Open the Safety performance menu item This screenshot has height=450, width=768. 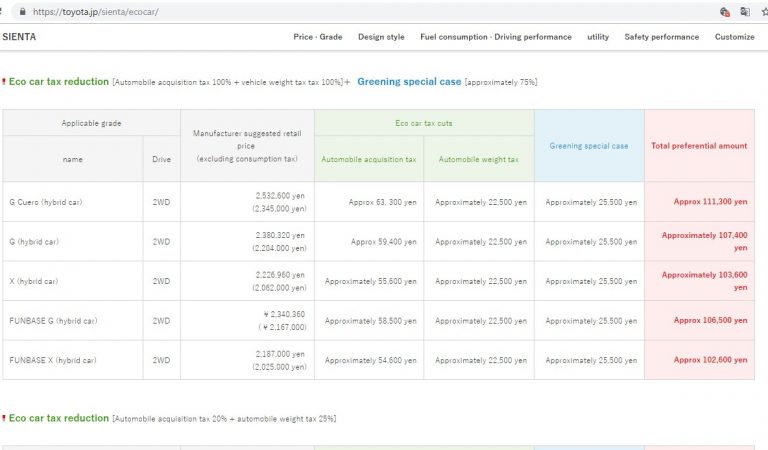(662, 37)
